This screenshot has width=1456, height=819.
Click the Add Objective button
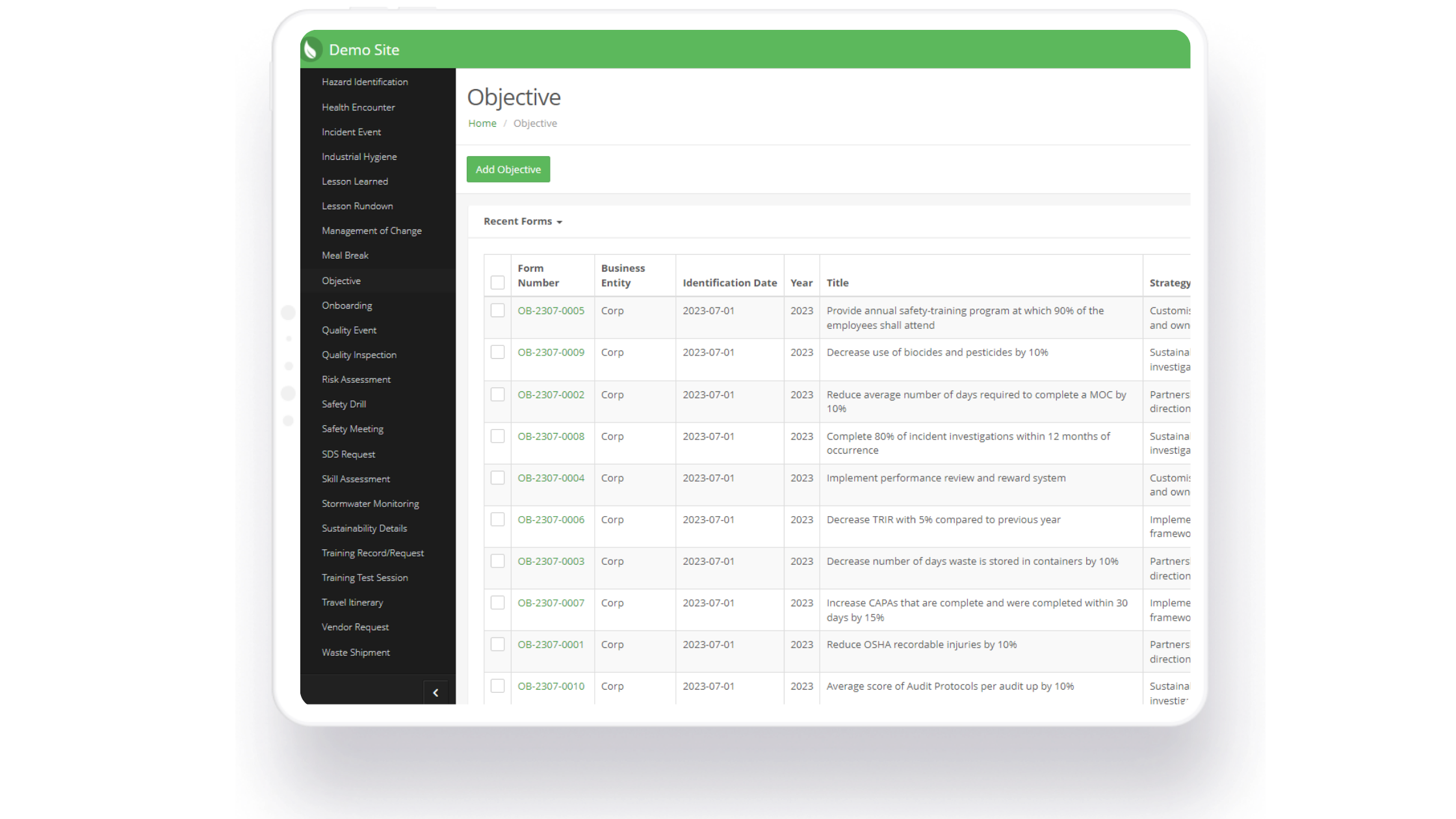pos(508,169)
